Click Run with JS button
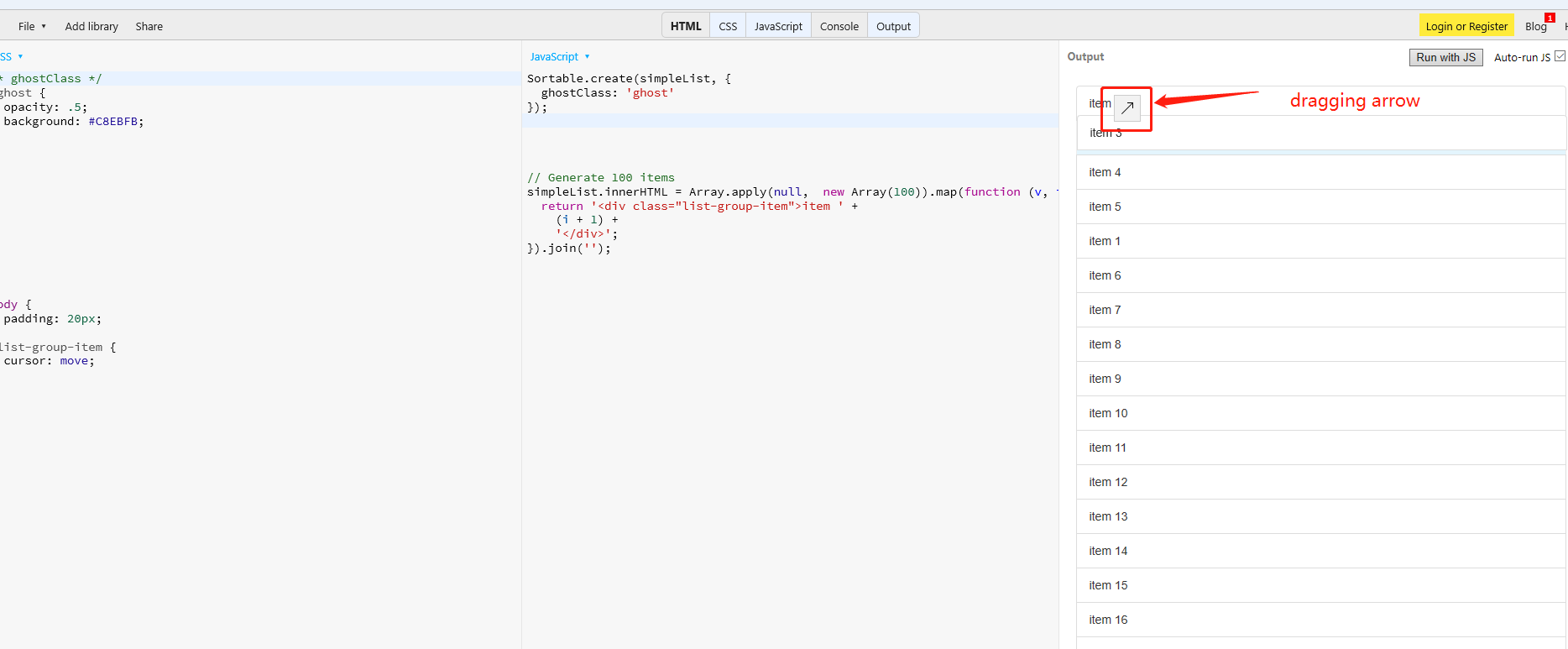This screenshot has height=649, width=1568. click(1445, 57)
